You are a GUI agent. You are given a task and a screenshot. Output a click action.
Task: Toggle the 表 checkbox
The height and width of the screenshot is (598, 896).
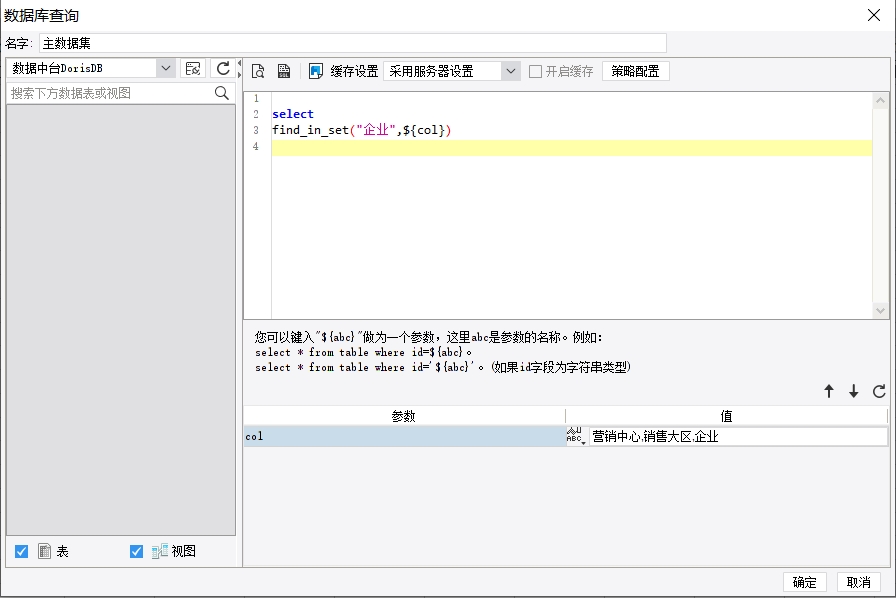click(x=21, y=551)
